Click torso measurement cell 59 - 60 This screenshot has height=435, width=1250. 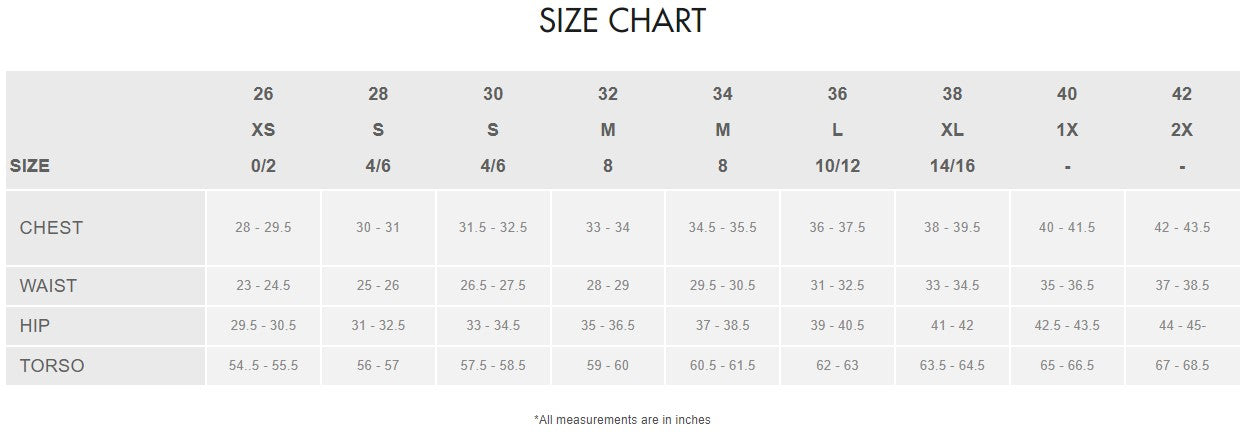click(x=608, y=366)
